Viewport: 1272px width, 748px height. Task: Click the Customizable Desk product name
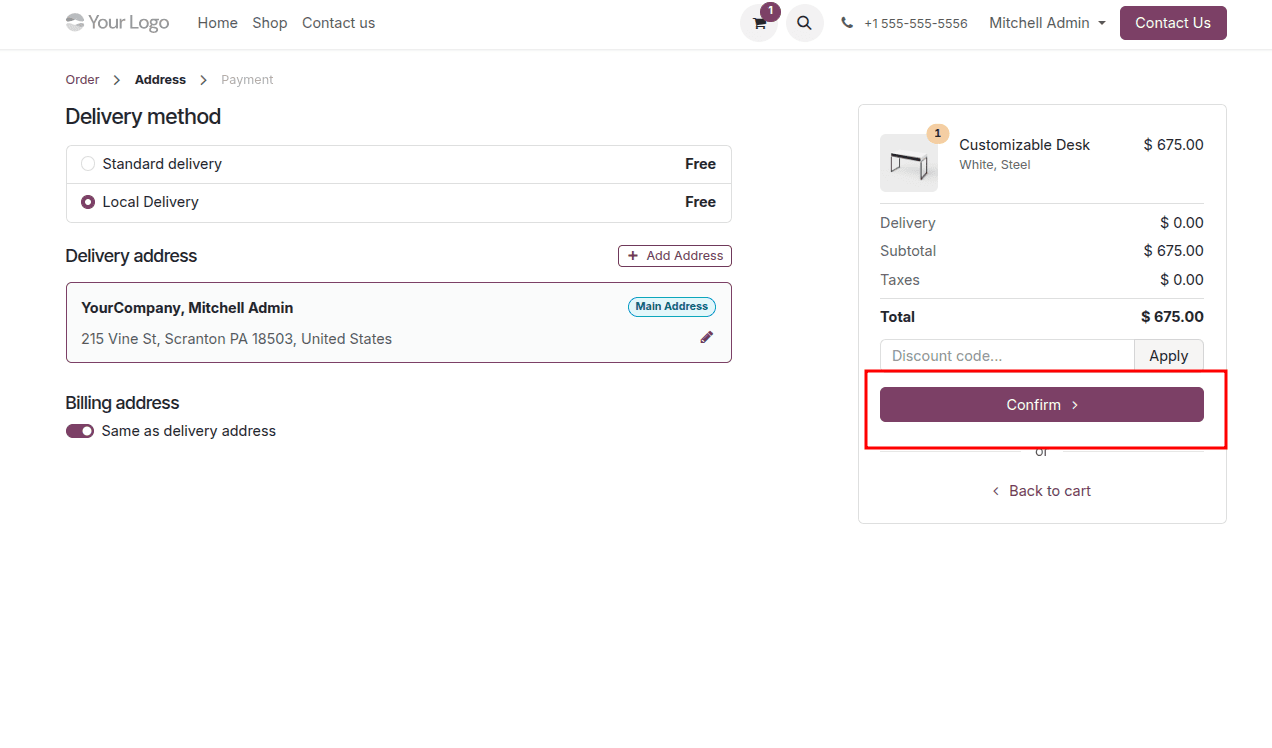tap(1024, 145)
